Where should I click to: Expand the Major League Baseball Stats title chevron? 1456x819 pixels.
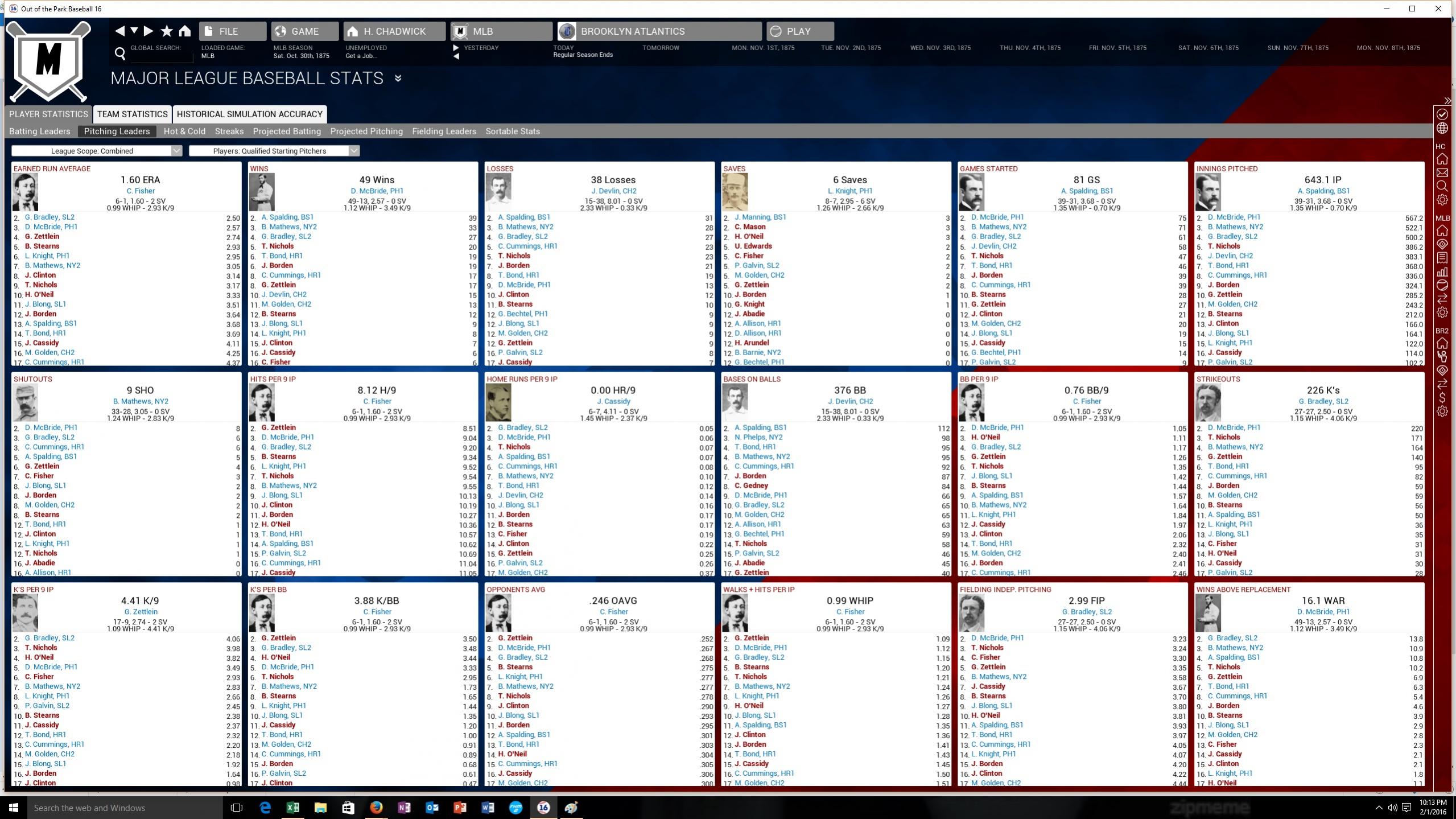[398, 79]
